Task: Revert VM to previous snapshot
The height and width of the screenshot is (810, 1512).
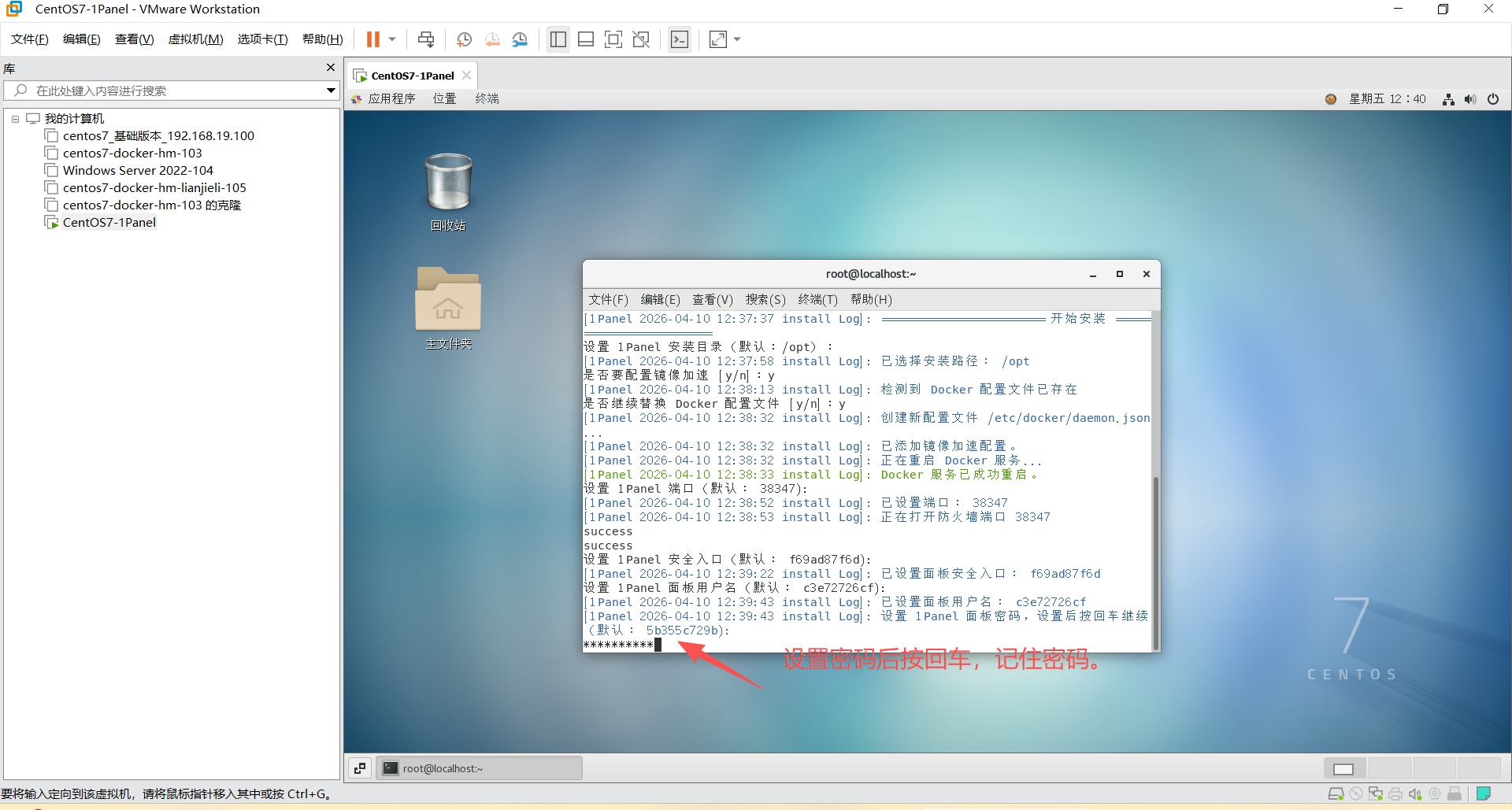Action: pos(492,39)
